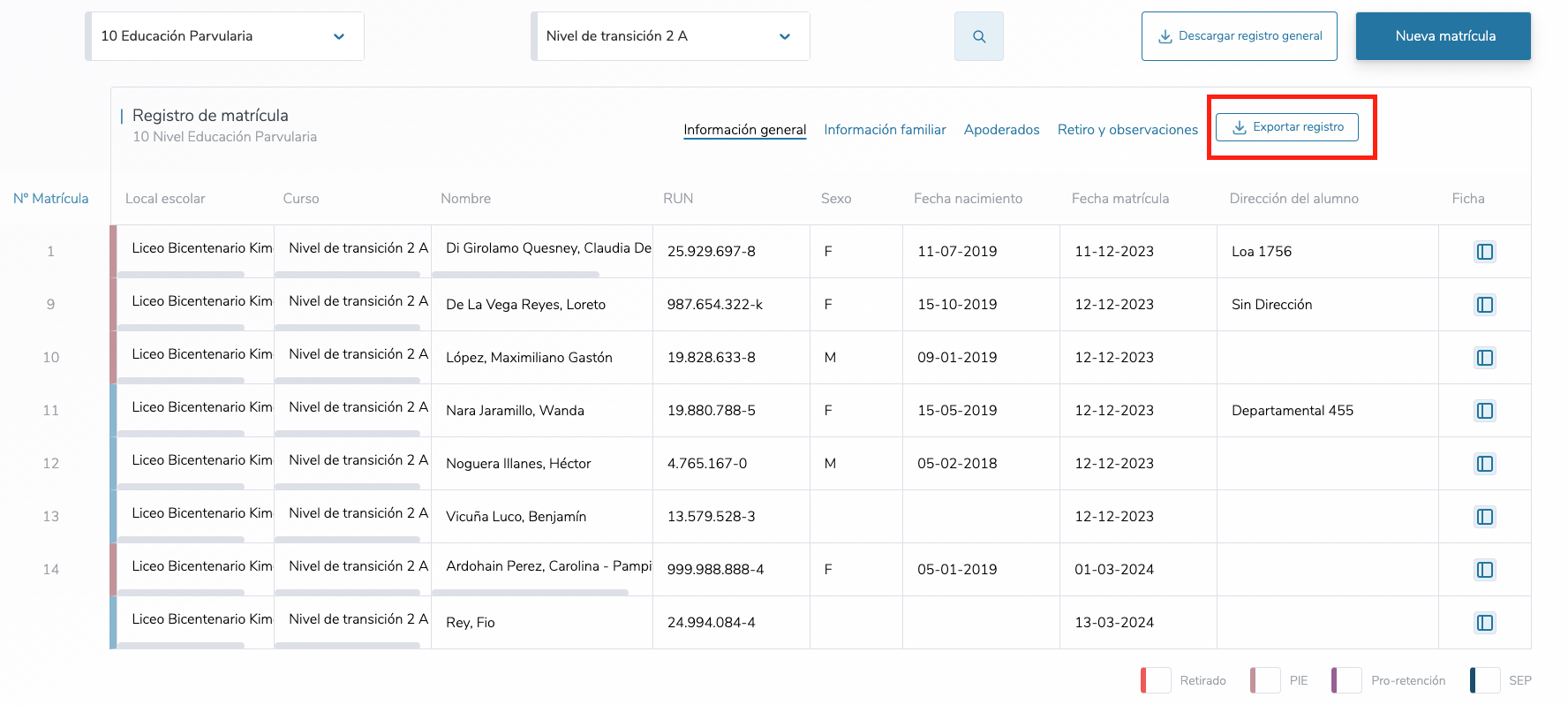
Task: Click the Exportar registro button
Action: [x=1287, y=127]
